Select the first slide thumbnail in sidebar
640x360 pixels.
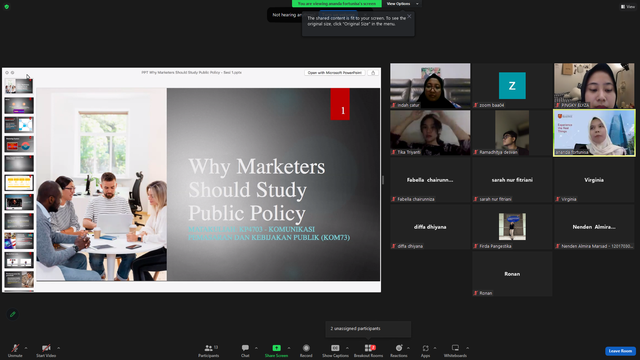(19, 86)
